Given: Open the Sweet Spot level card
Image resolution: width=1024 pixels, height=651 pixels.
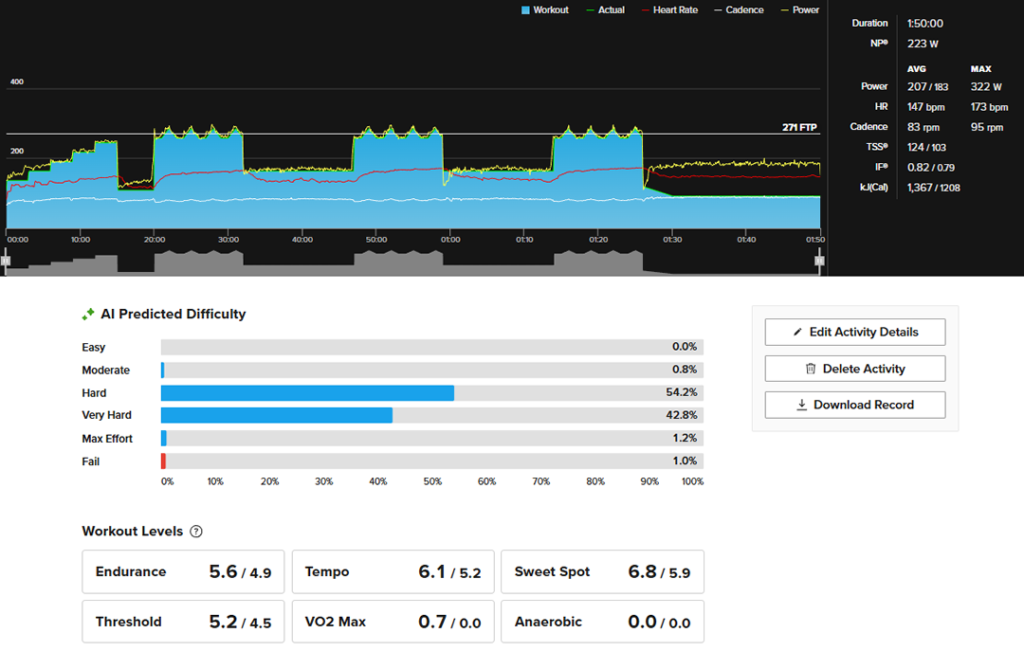Looking at the screenshot, I should point(602,572).
